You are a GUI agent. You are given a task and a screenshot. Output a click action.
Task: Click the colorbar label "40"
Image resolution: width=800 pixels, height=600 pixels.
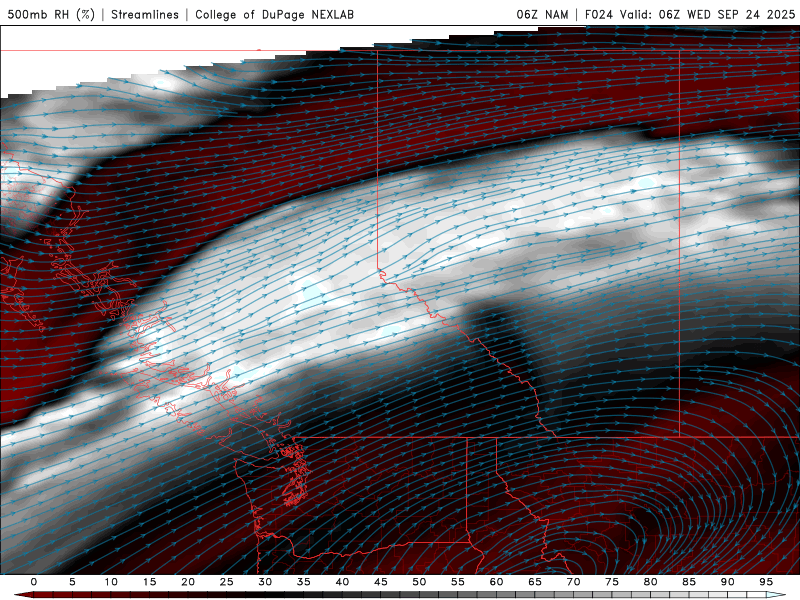coord(342,582)
